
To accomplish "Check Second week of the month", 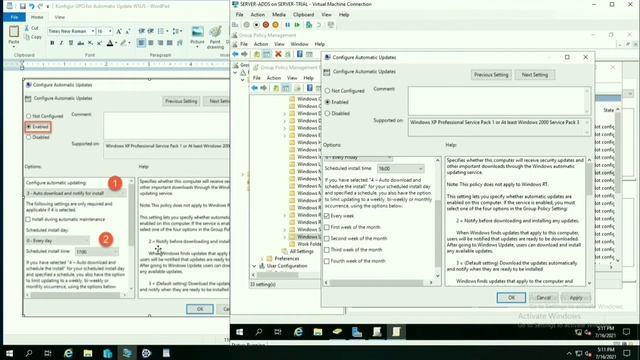I will click(327, 238).
